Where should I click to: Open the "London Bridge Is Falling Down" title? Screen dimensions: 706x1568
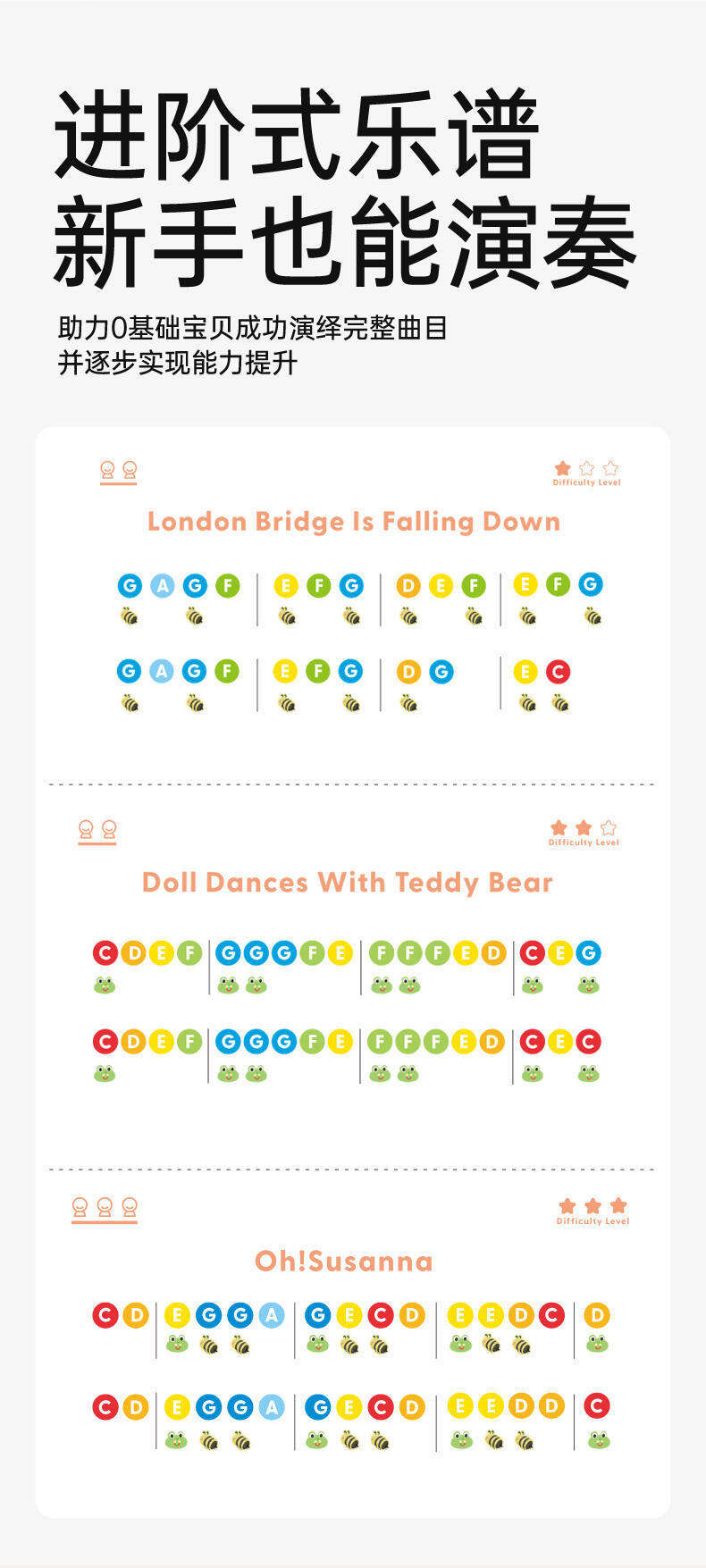click(x=353, y=522)
